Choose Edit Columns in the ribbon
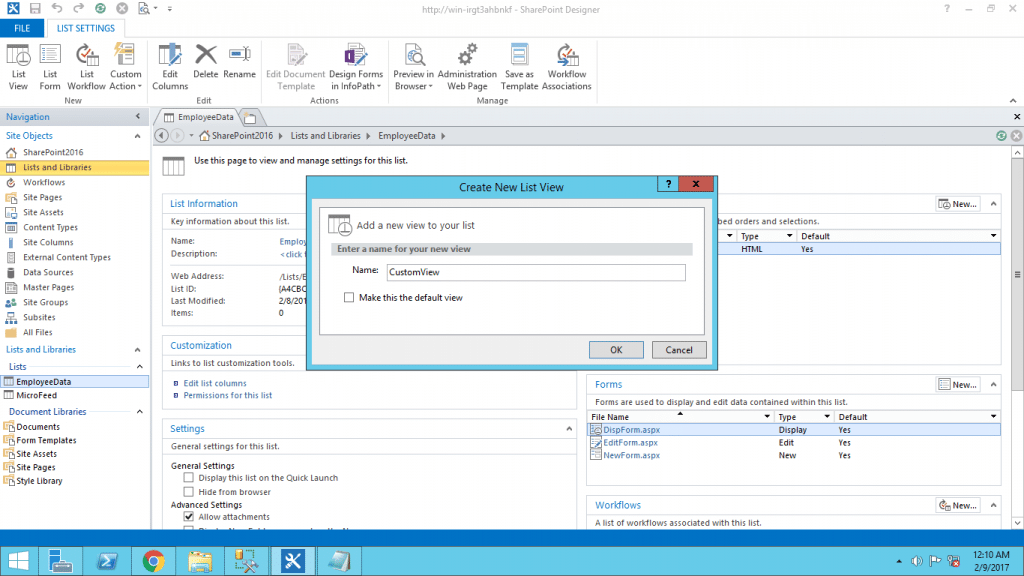The height and width of the screenshot is (576, 1024). [x=170, y=67]
